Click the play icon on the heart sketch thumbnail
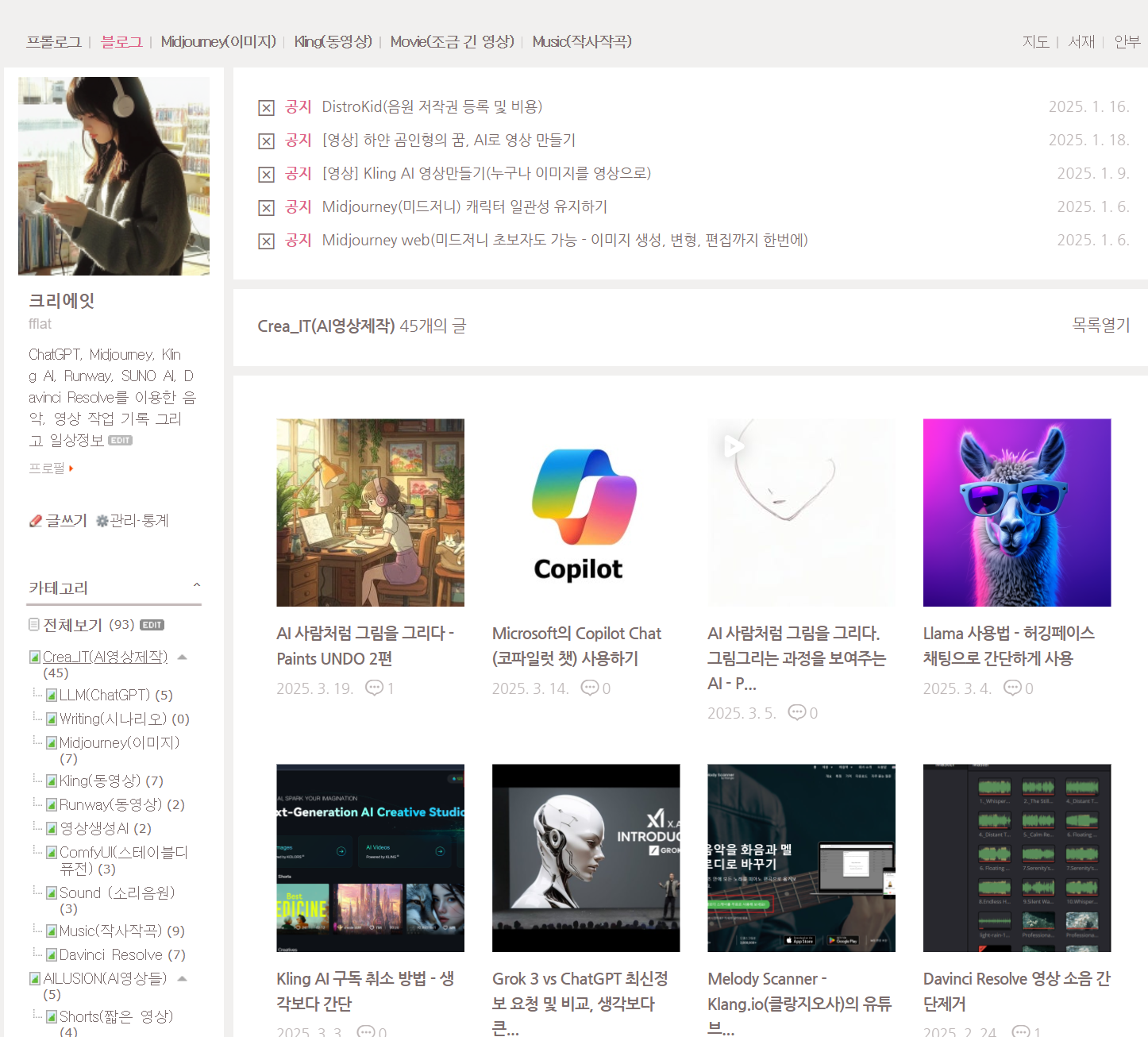The image size is (1148, 1037). tap(734, 446)
